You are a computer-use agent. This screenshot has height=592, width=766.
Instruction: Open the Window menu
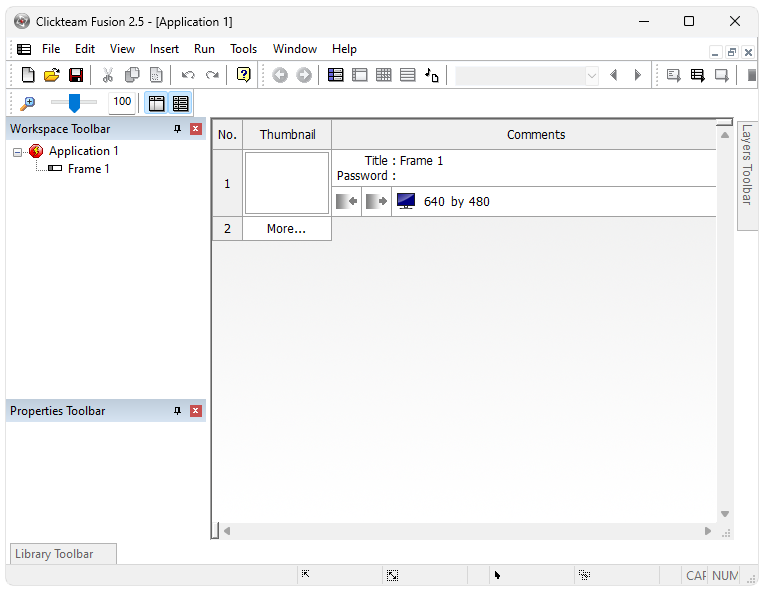pyautogui.click(x=295, y=49)
